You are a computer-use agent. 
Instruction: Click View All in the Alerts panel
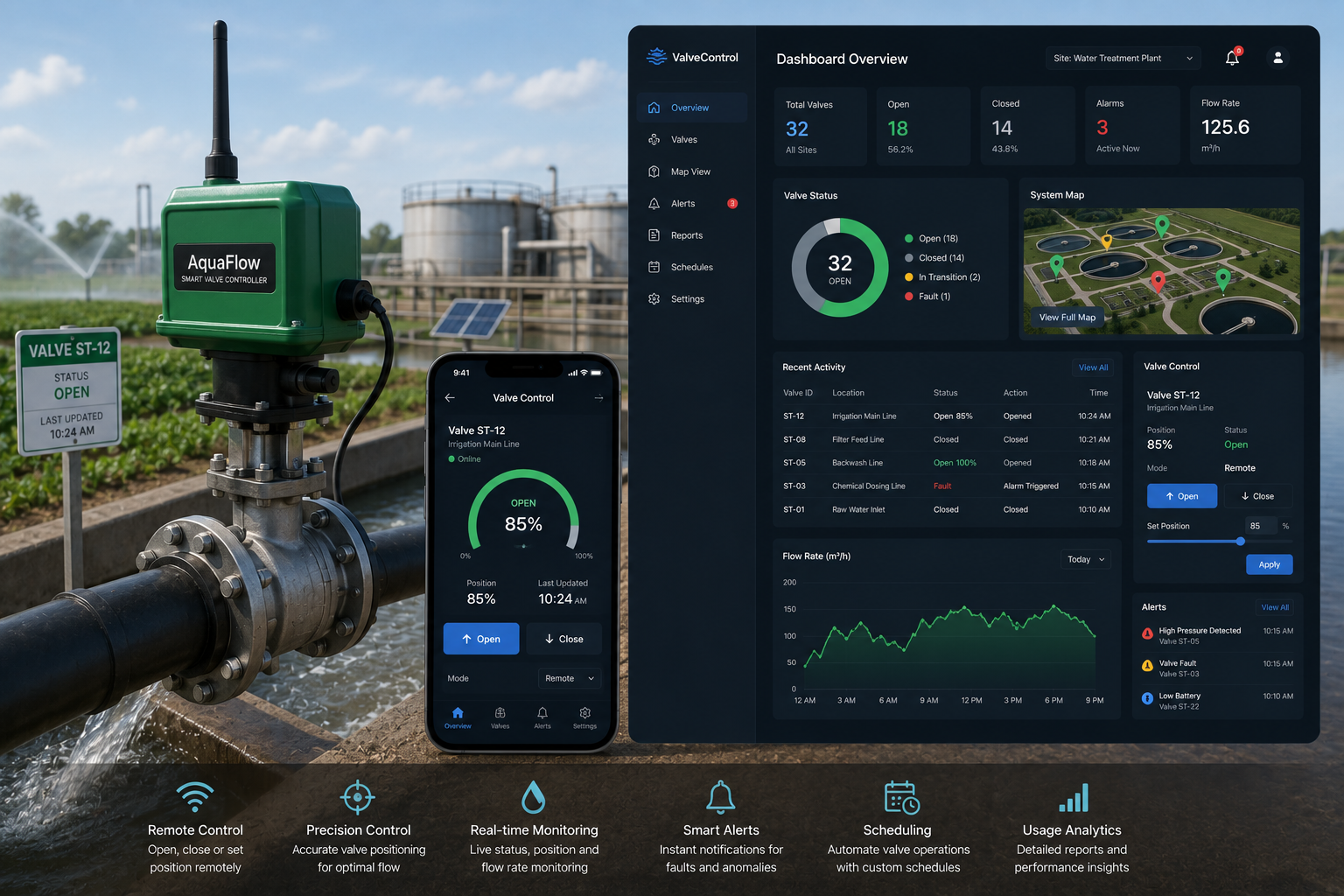point(1275,607)
